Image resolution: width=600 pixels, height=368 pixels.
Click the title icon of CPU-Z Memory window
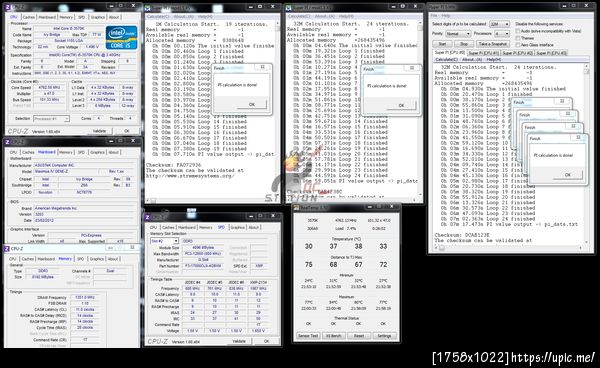(x=7, y=249)
